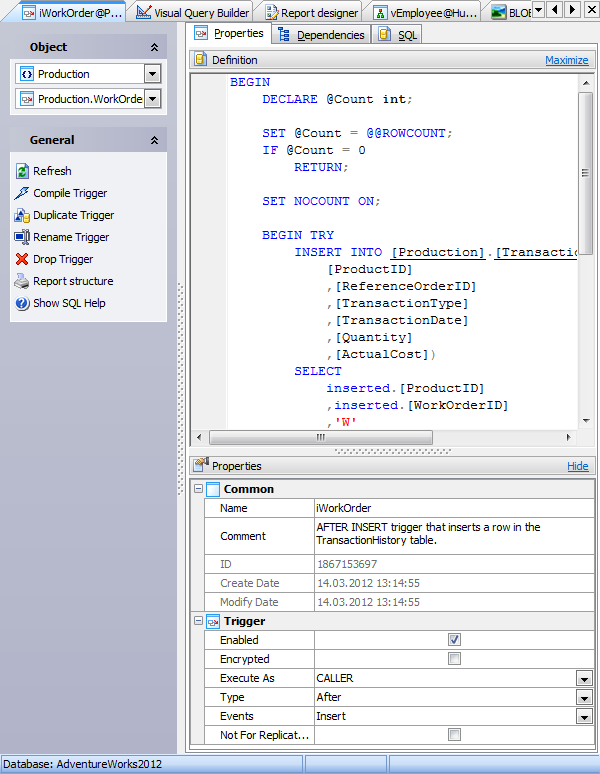
Task: Click the Properties panel header icon
Action: tap(201, 465)
